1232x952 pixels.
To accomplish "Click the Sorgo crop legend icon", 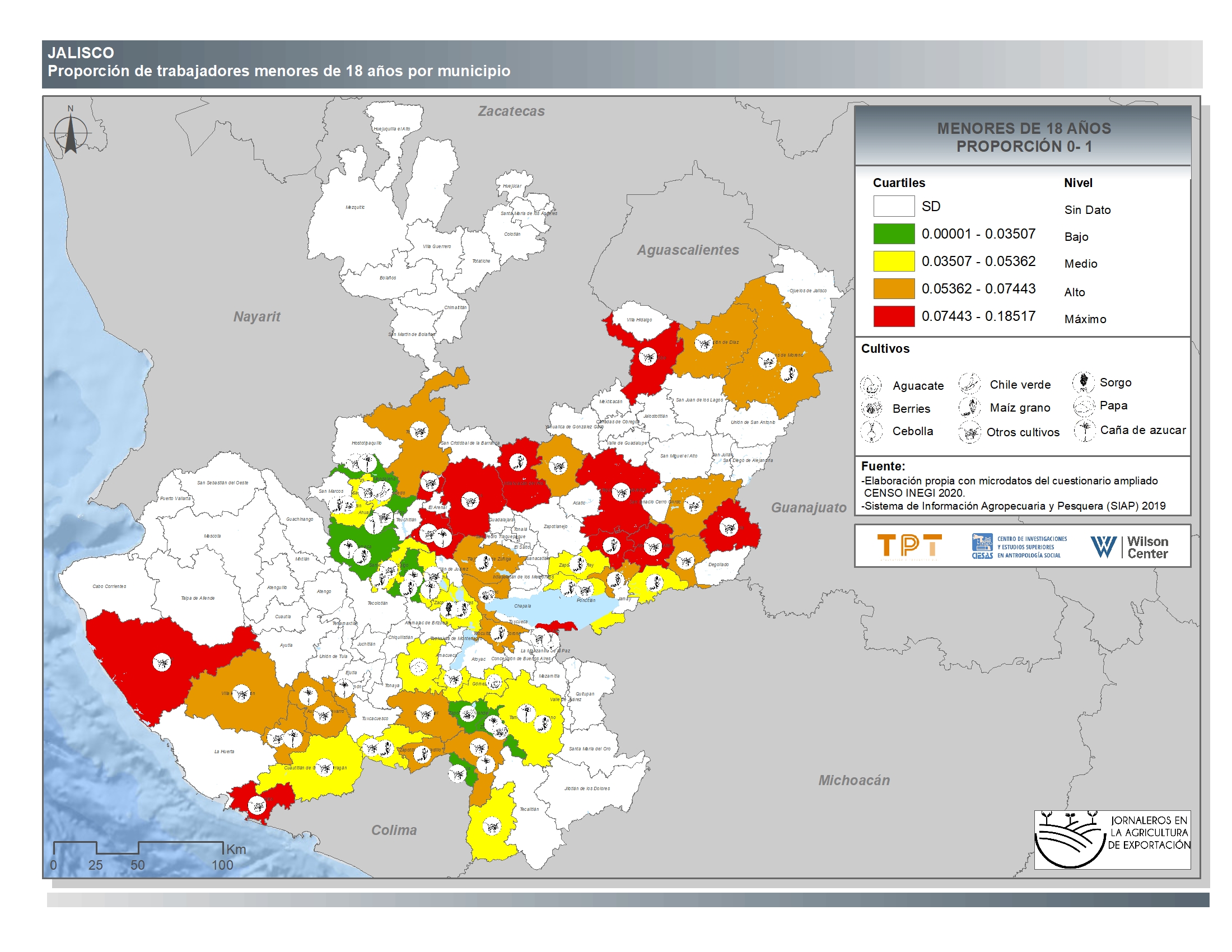I will point(1083,382).
